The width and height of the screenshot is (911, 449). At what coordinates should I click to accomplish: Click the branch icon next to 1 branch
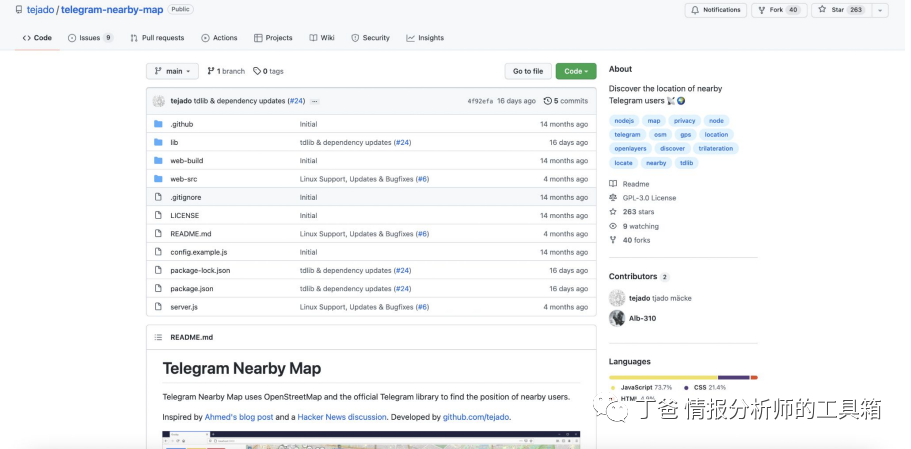pos(211,71)
